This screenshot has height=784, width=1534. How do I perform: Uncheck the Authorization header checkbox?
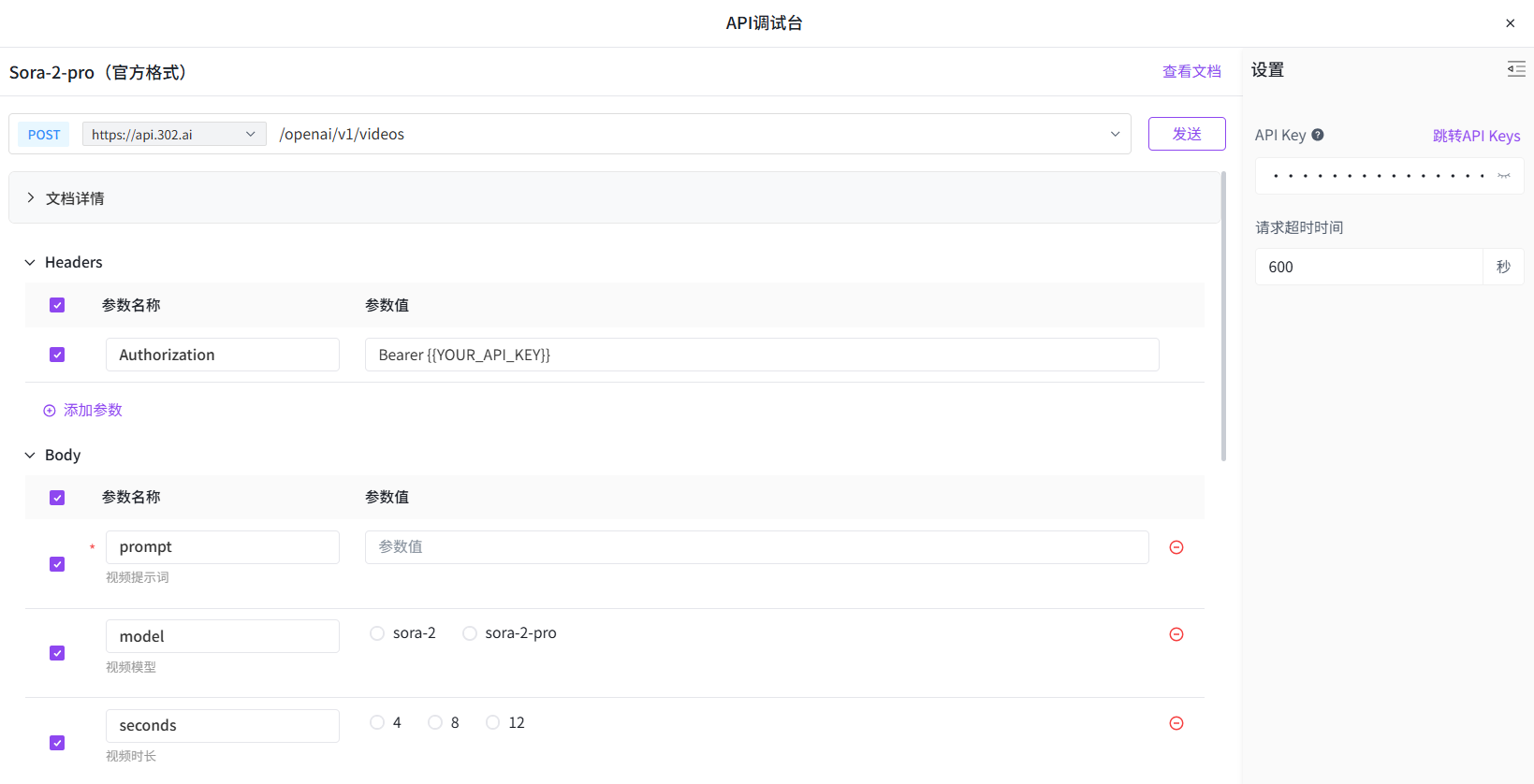[57, 355]
